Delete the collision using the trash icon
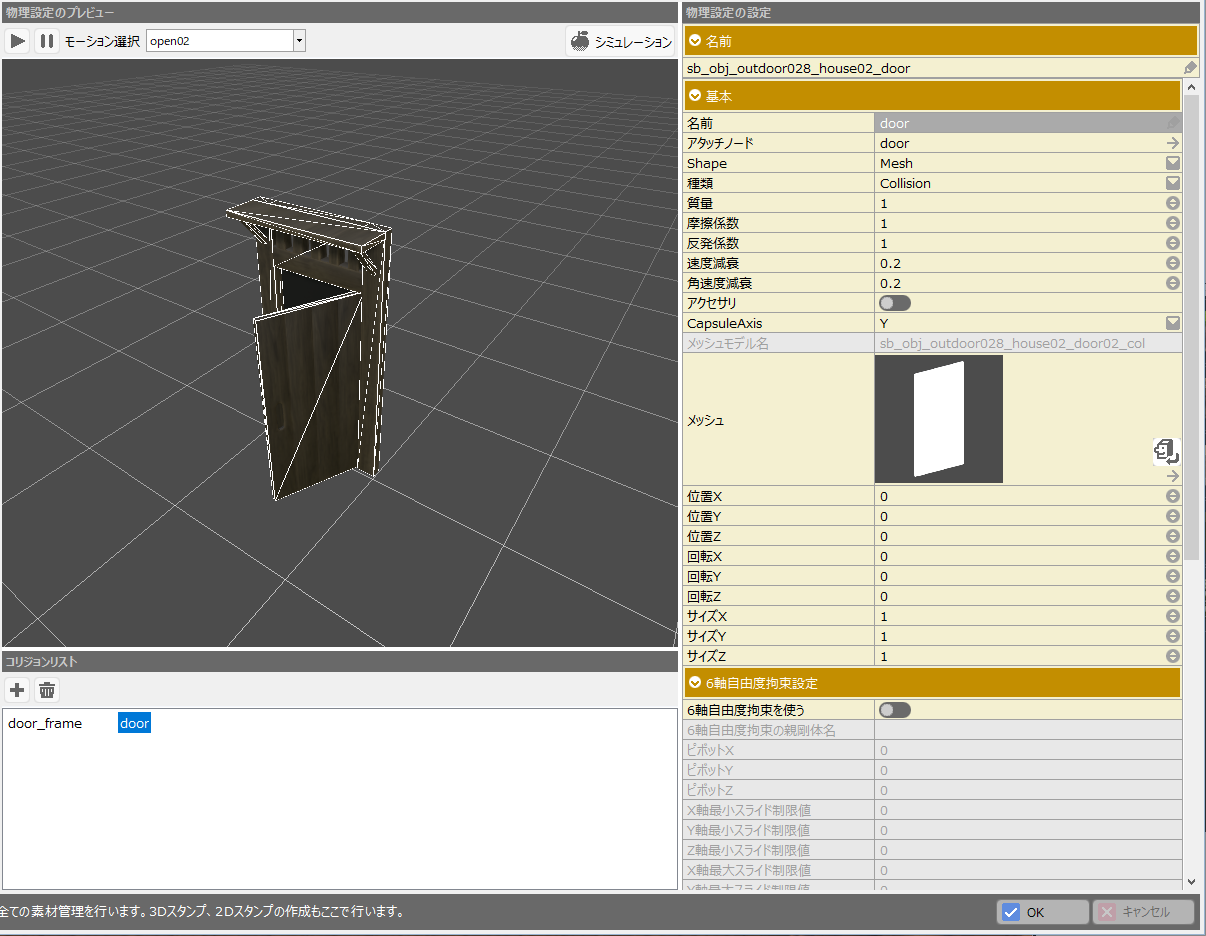This screenshot has width=1206, height=936. point(47,690)
